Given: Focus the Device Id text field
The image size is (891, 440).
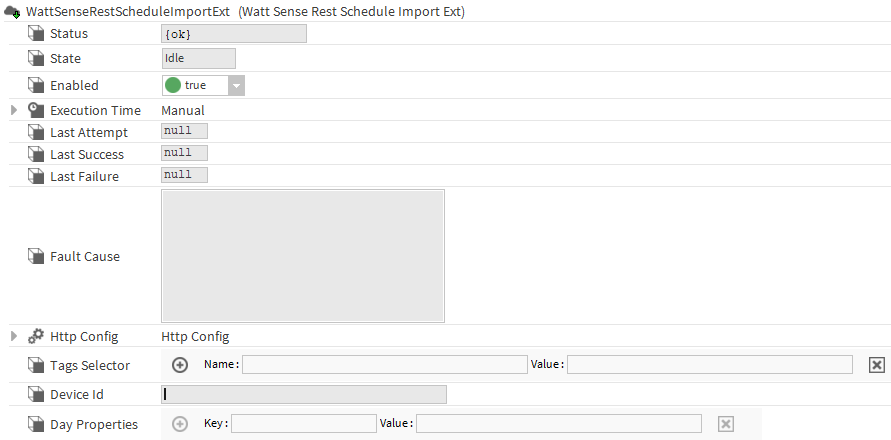Looking at the screenshot, I should (x=304, y=395).
